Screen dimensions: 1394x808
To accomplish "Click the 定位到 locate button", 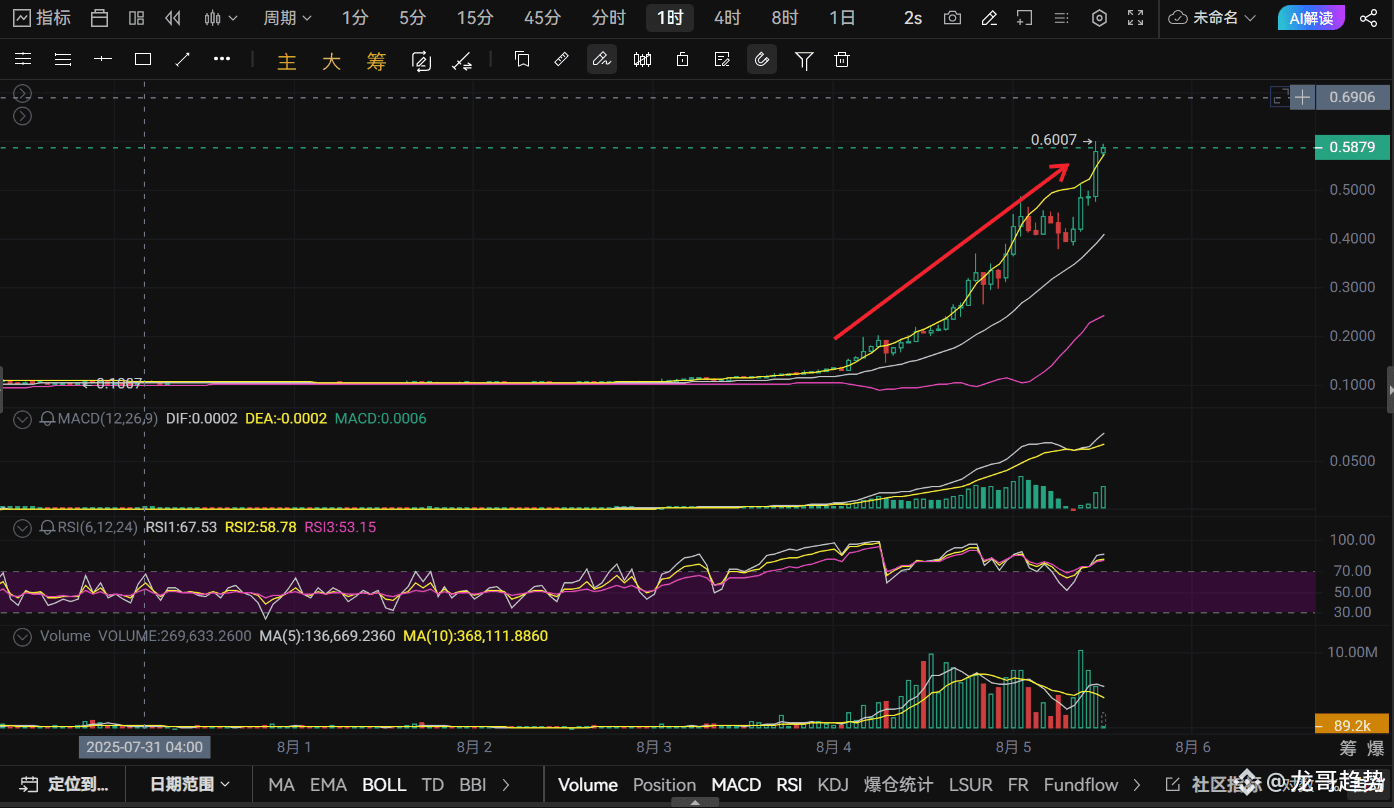I will 65,785.
